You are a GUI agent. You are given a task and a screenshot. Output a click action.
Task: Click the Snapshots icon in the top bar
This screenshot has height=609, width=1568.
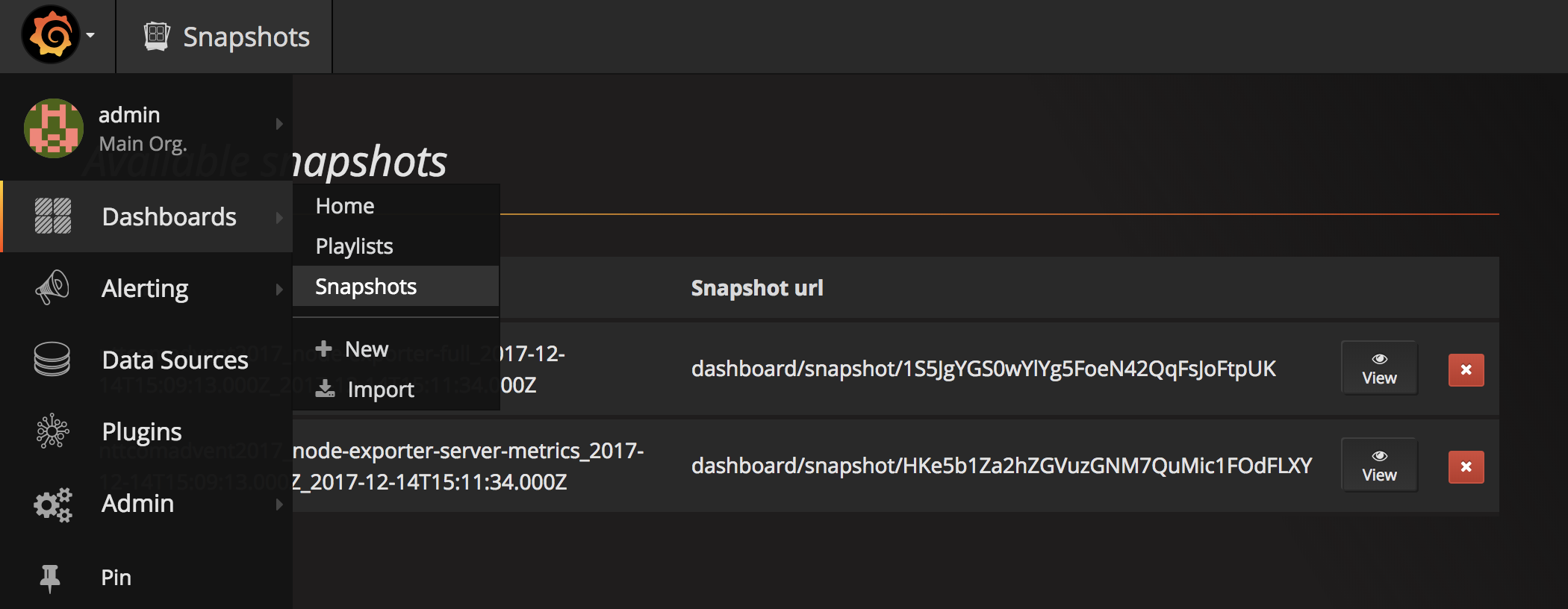[x=157, y=37]
